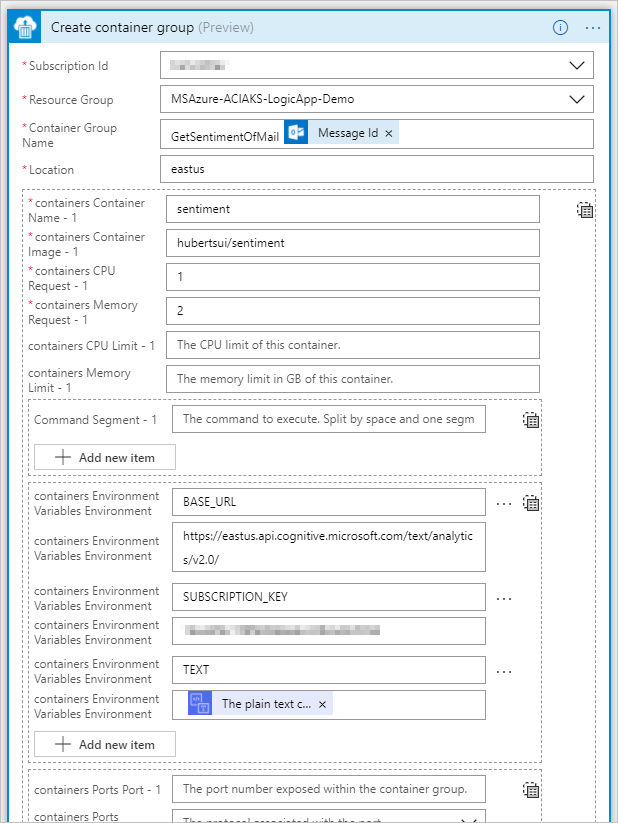This screenshot has height=823, width=618.
Task: Open the ellipsis menu in card header
Action: [593, 27]
